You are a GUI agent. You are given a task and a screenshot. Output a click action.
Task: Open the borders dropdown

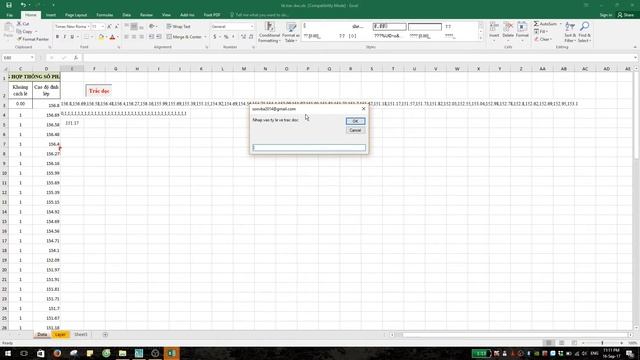tap(92, 37)
